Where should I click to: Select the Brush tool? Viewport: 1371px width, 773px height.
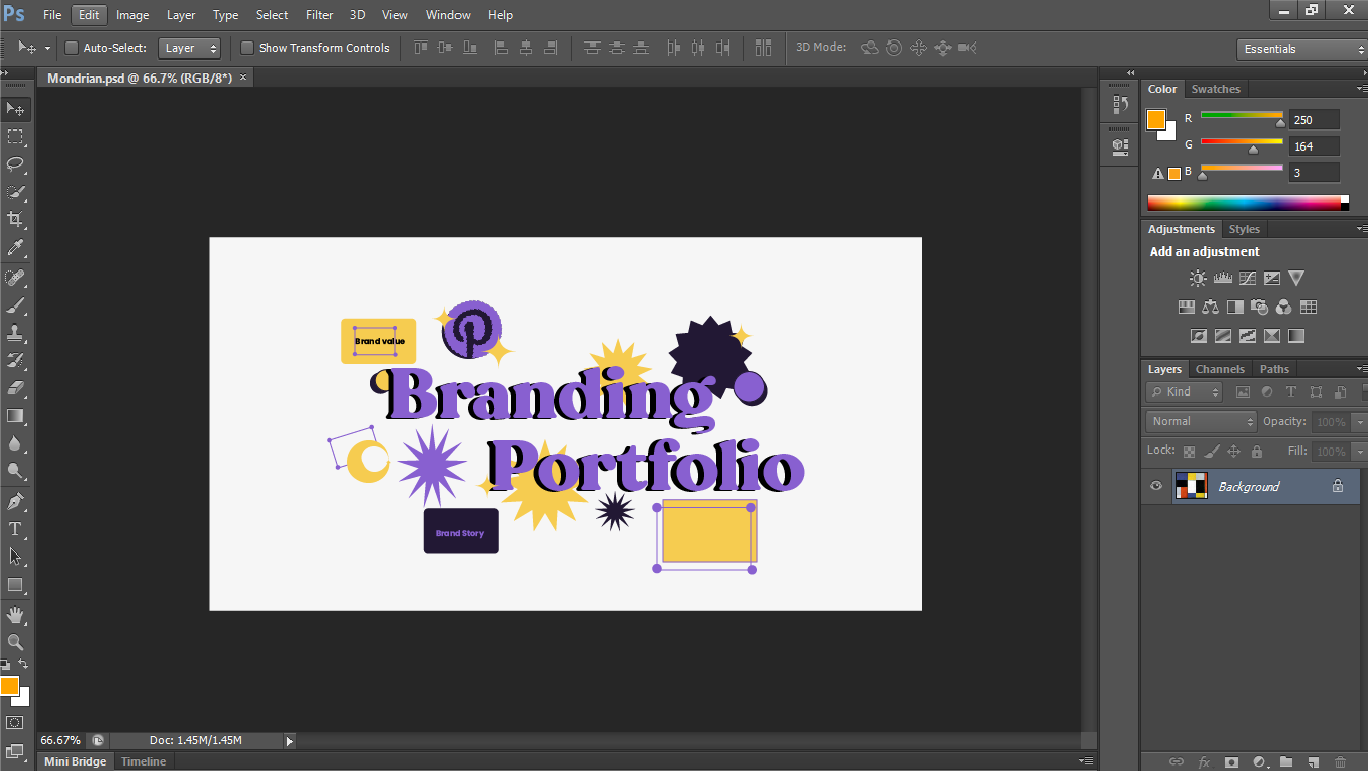click(15, 305)
